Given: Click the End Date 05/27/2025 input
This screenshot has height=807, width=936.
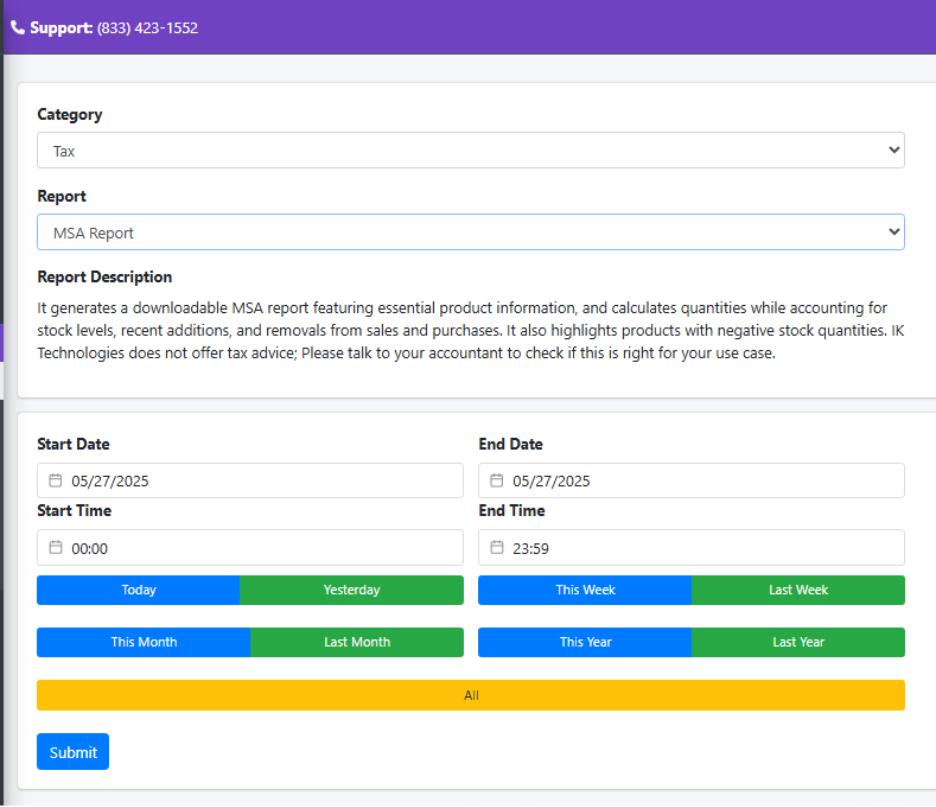Looking at the screenshot, I should 700,481.
